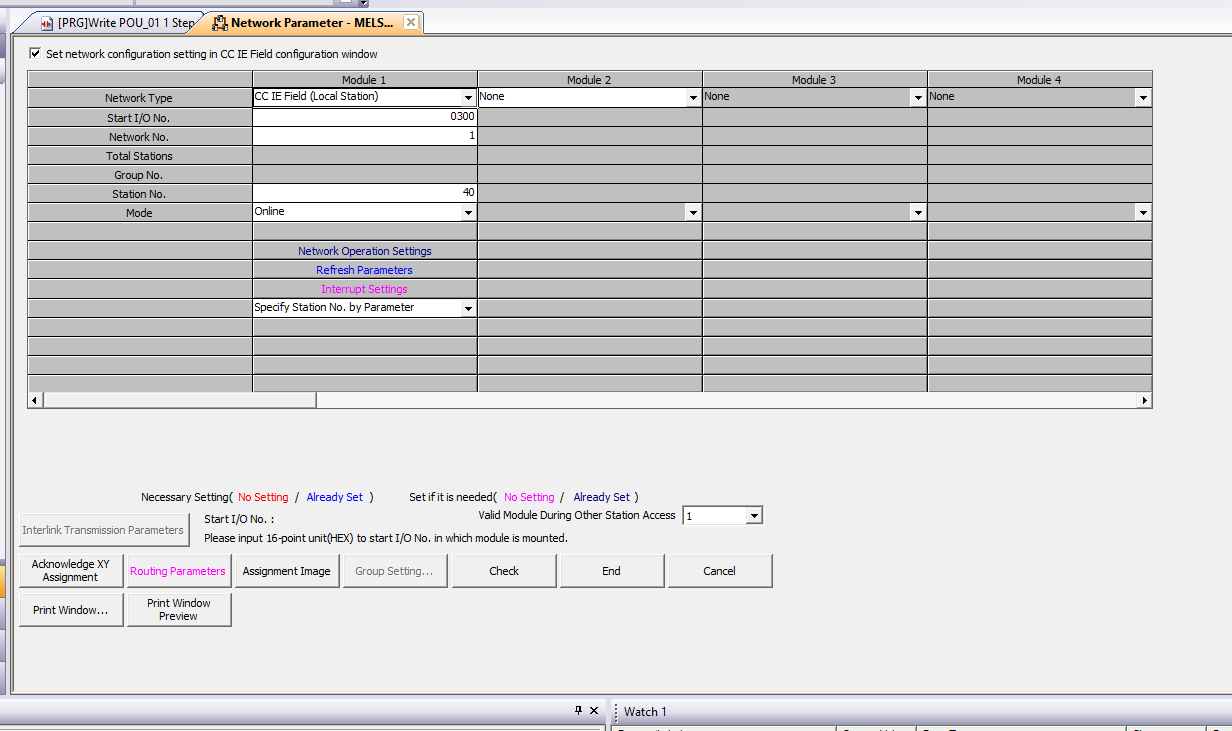The image size is (1232, 731).
Task: Open Module 2 Mode dropdown
Action: (x=693, y=213)
